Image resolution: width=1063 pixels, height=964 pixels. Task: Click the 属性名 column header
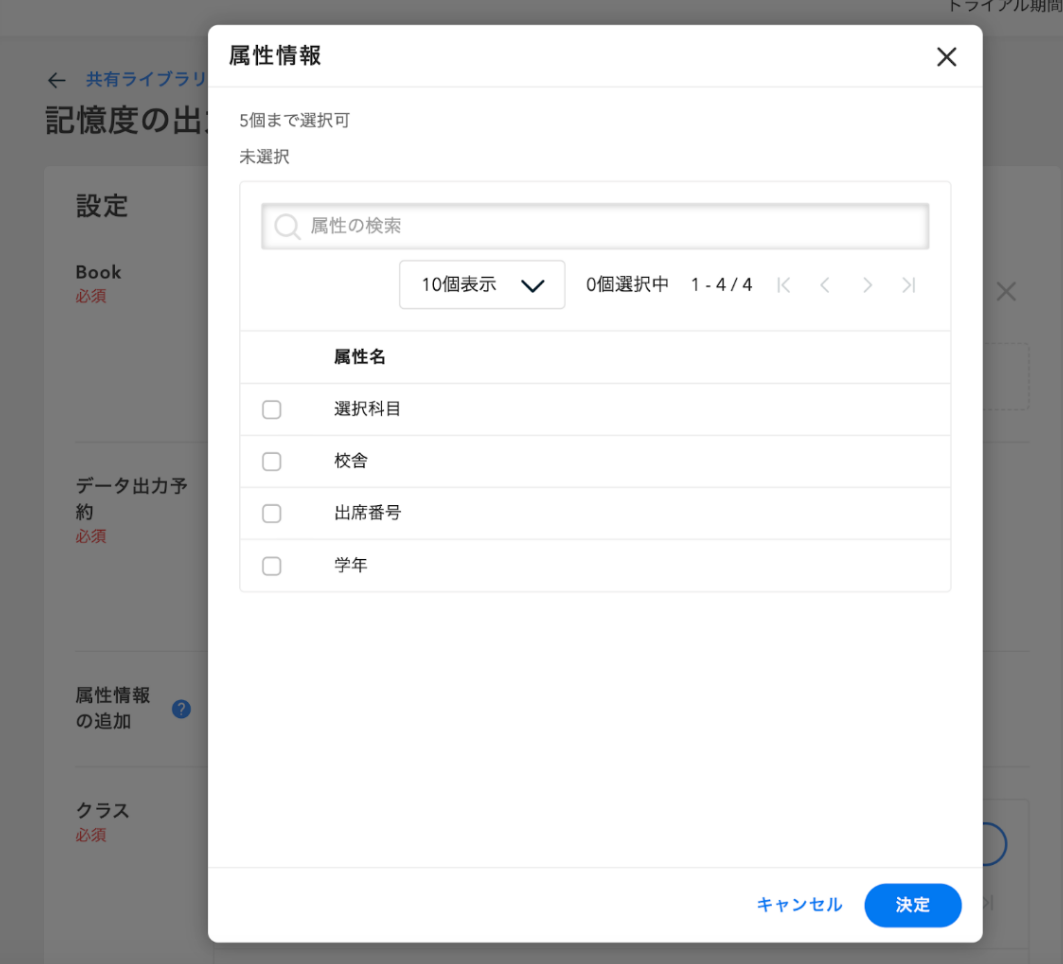[359, 357]
